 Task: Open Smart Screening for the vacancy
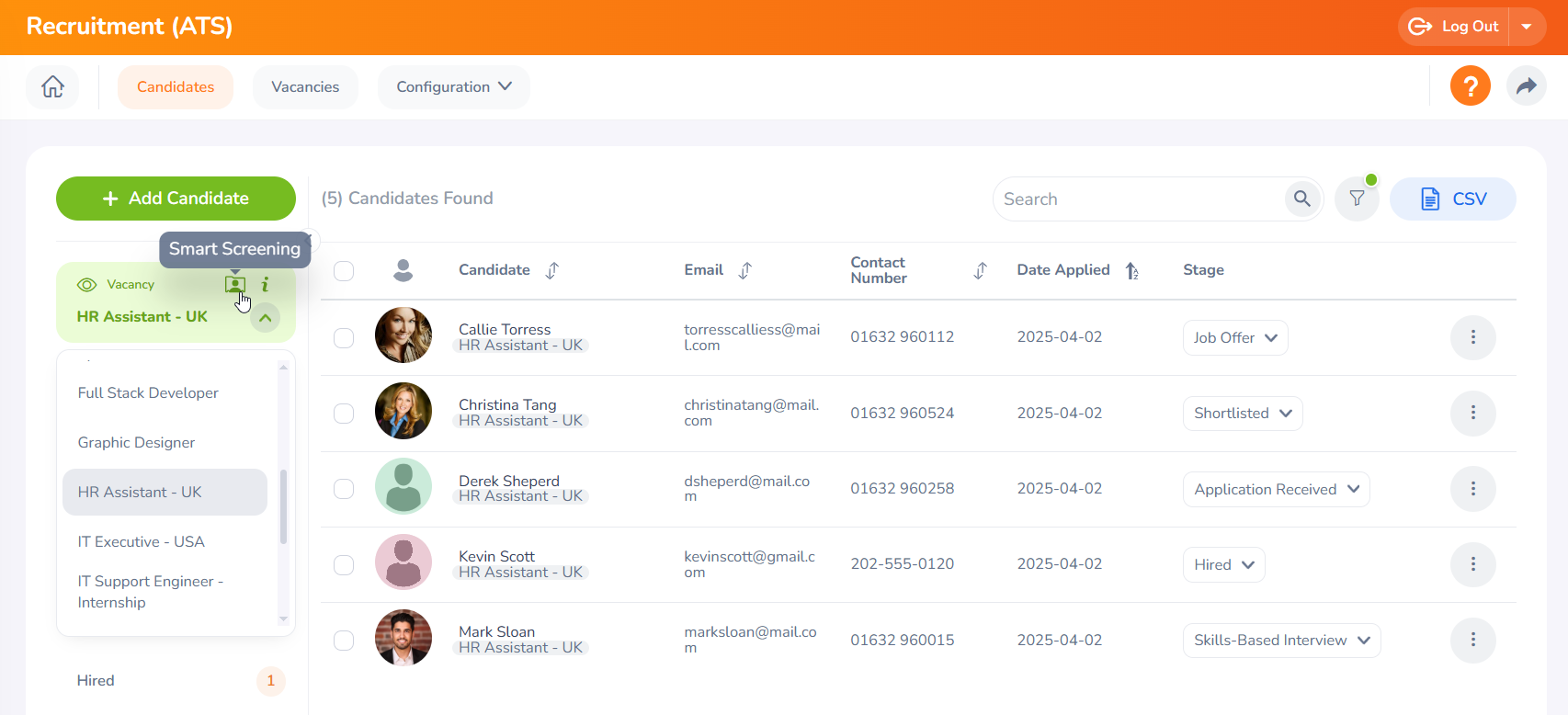(235, 284)
